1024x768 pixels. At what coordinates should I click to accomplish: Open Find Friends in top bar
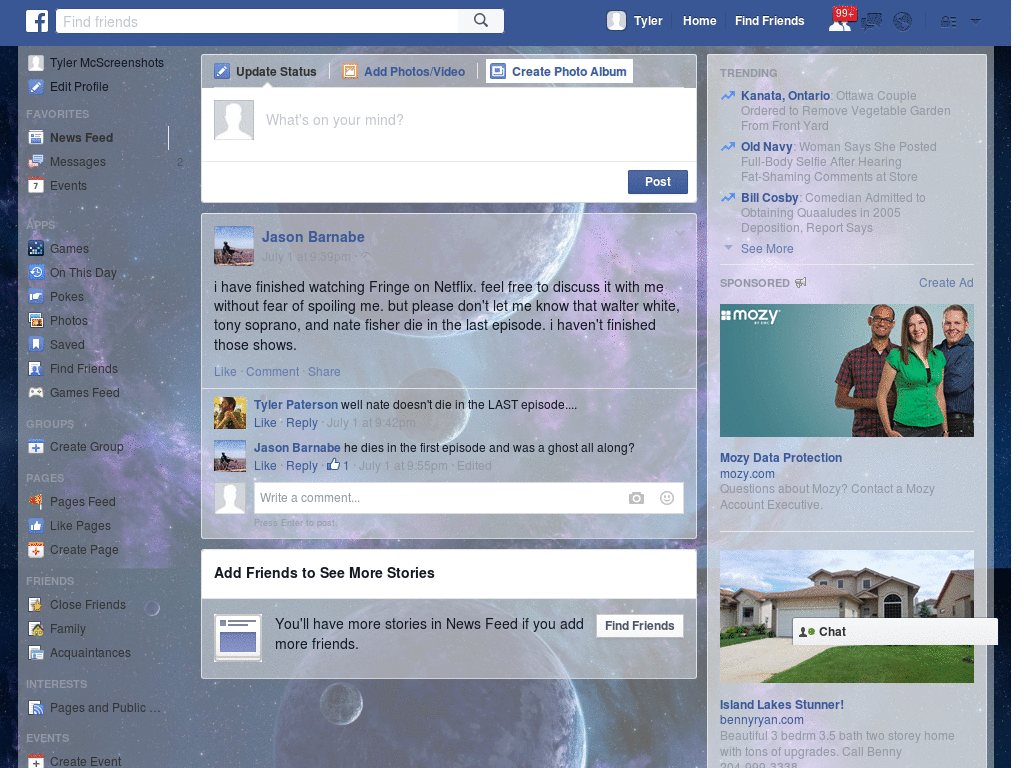769,21
